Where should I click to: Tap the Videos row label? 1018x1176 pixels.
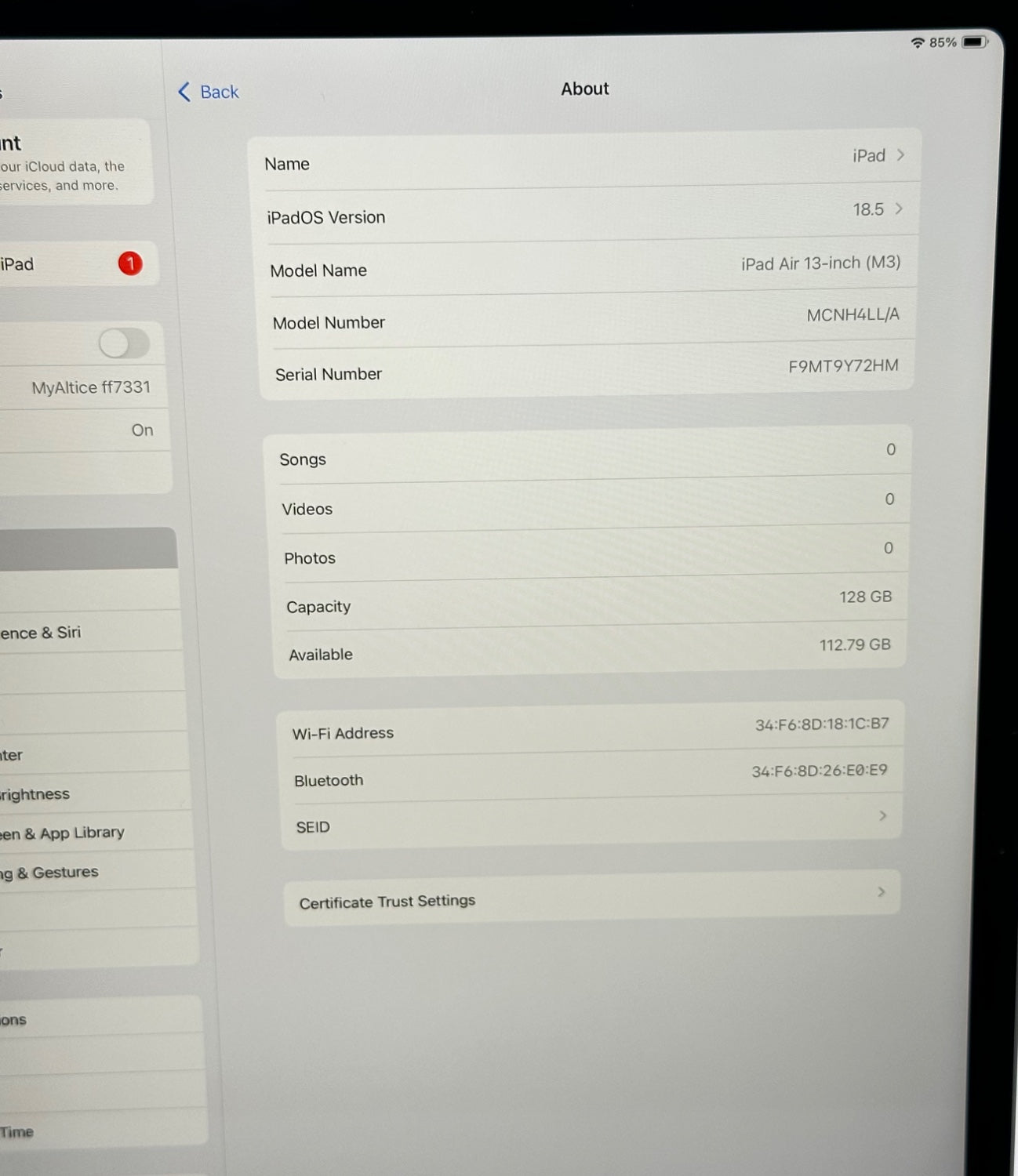[307, 509]
